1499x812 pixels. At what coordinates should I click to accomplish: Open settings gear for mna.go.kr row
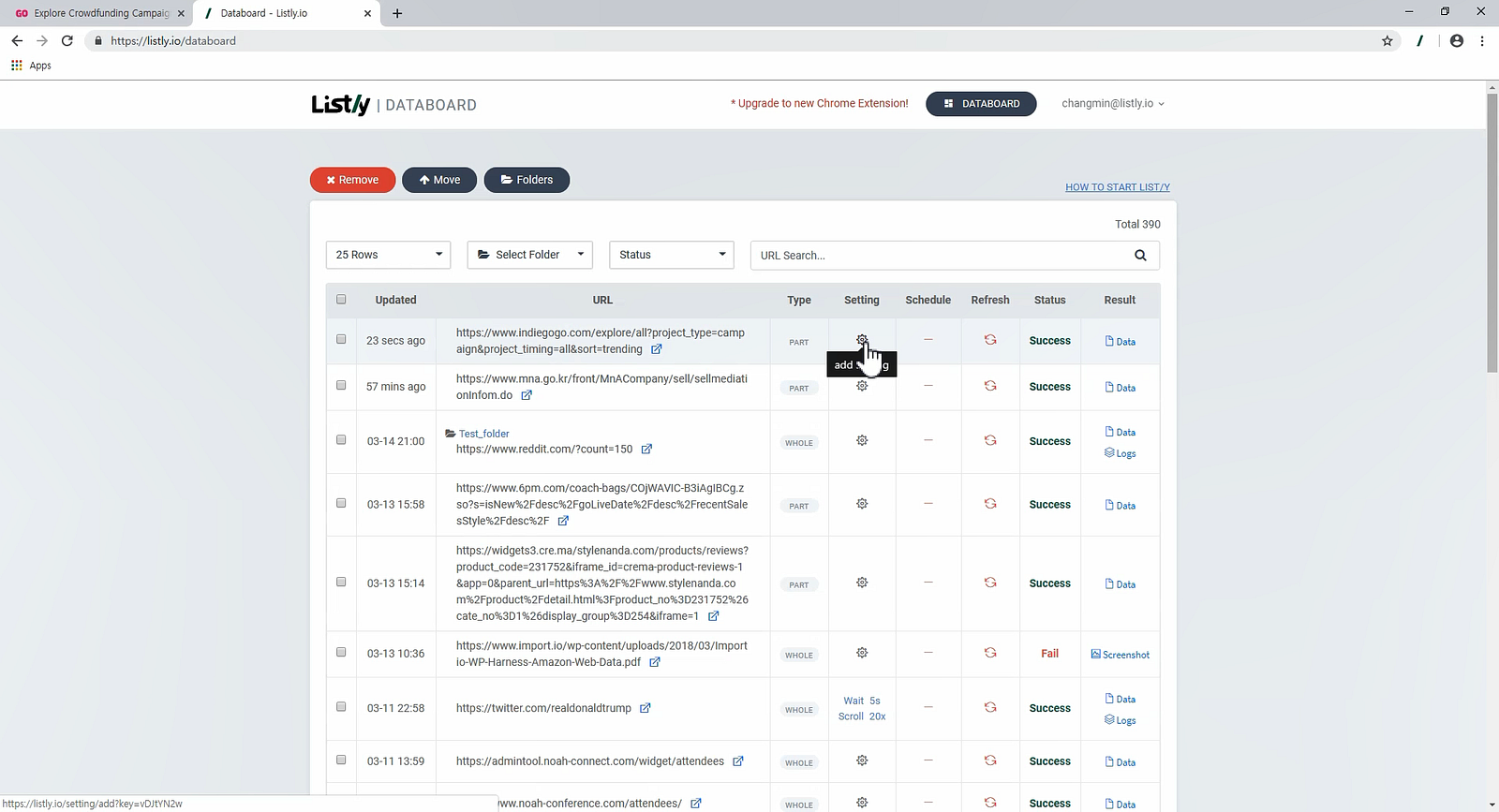coord(862,386)
